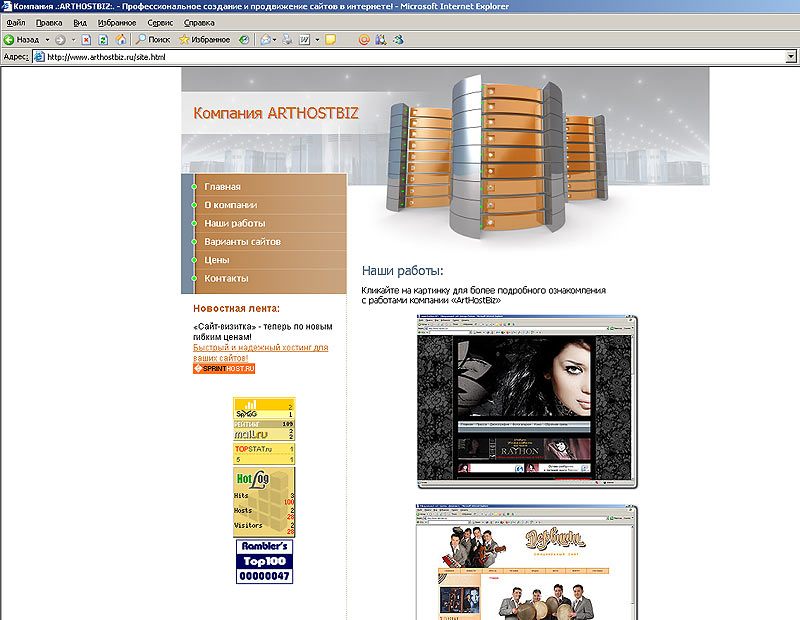This screenshot has width=800, height=620.
Task: Open the О компании page link
Action: [231, 205]
